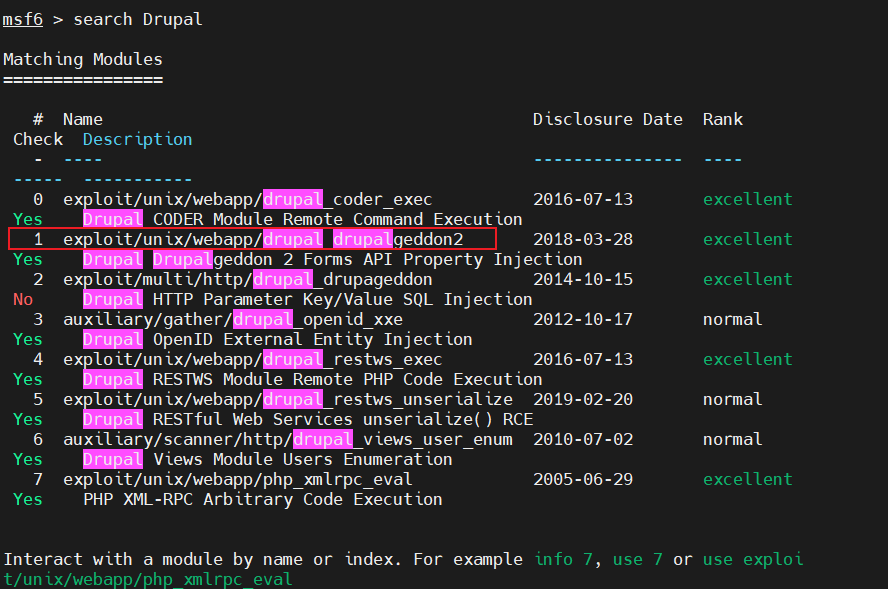Click the blue 'Description' column header

click(x=137, y=139)
